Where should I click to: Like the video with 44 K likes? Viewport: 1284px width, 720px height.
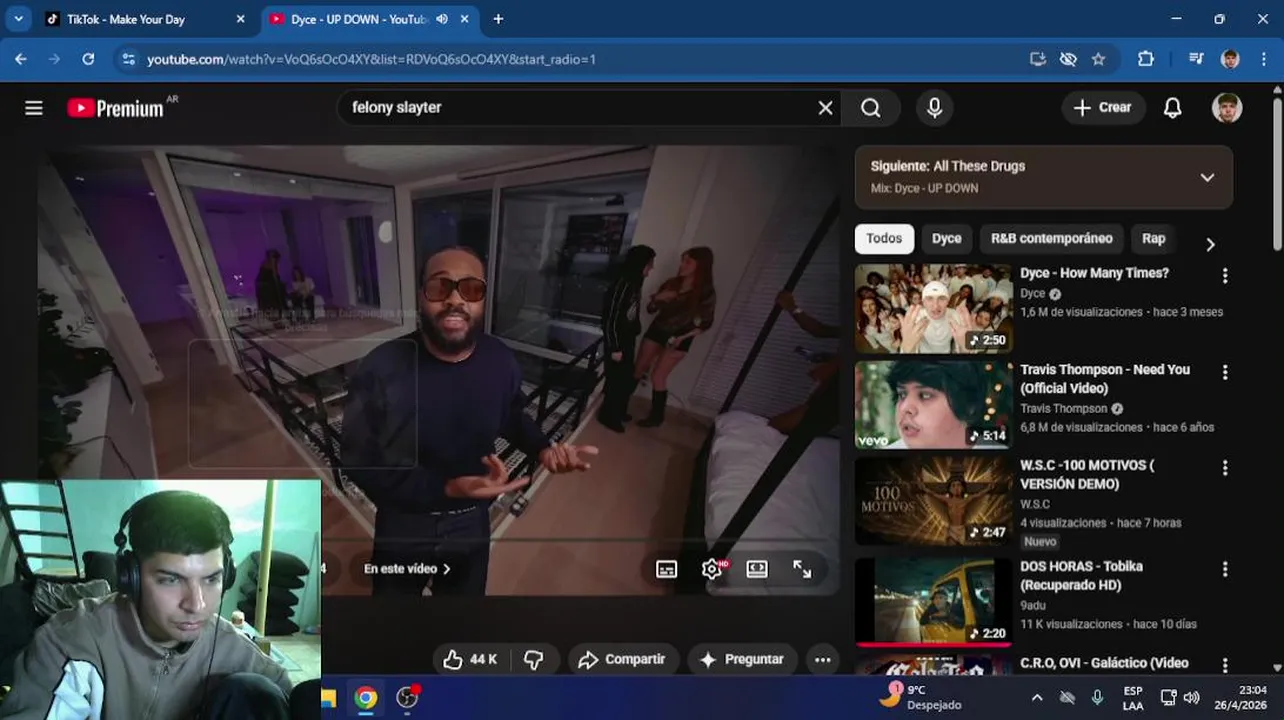pyautogui.click(x=470, y=659)
